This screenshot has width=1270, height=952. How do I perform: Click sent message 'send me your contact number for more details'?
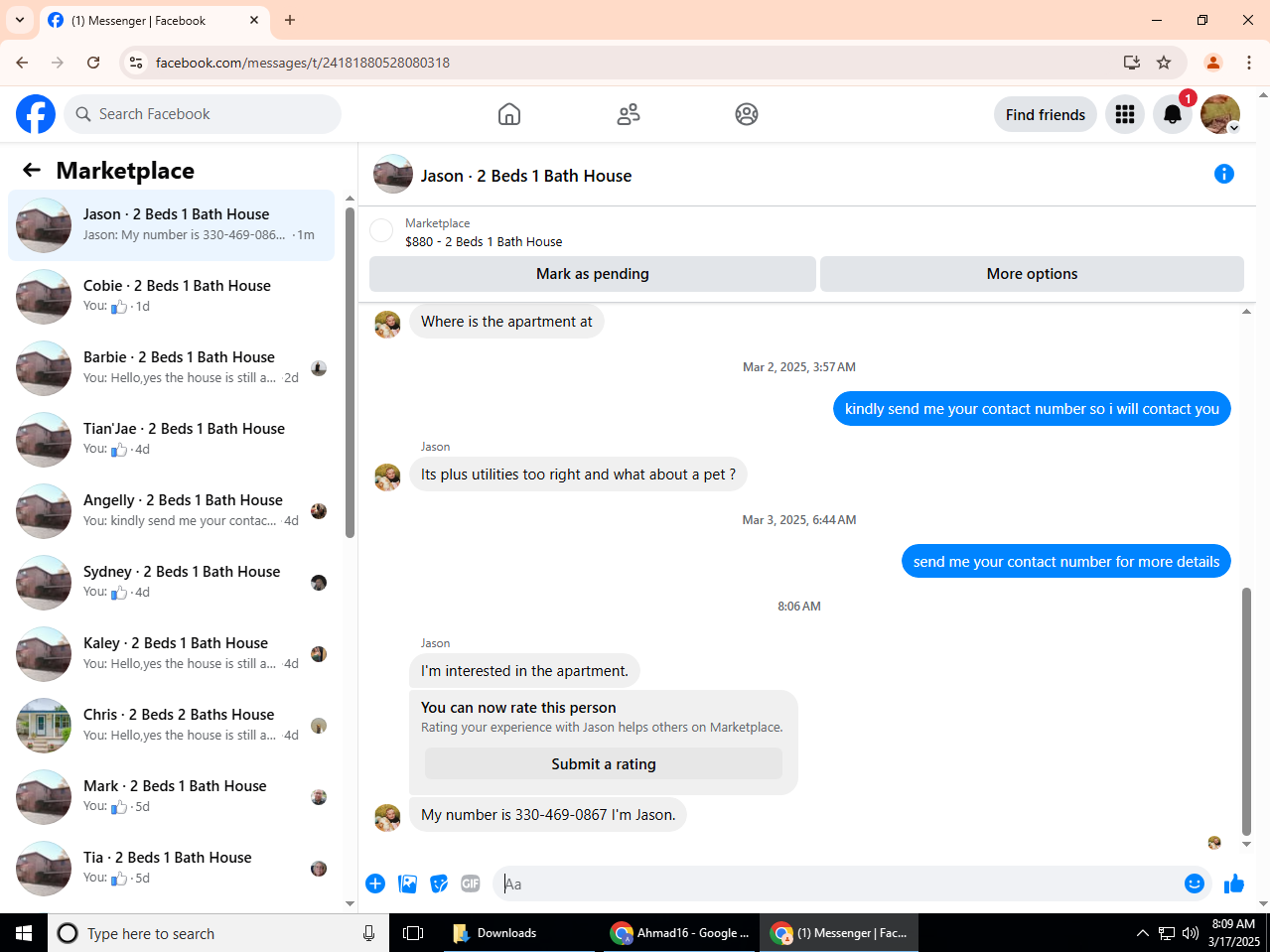coord(1066,562)
